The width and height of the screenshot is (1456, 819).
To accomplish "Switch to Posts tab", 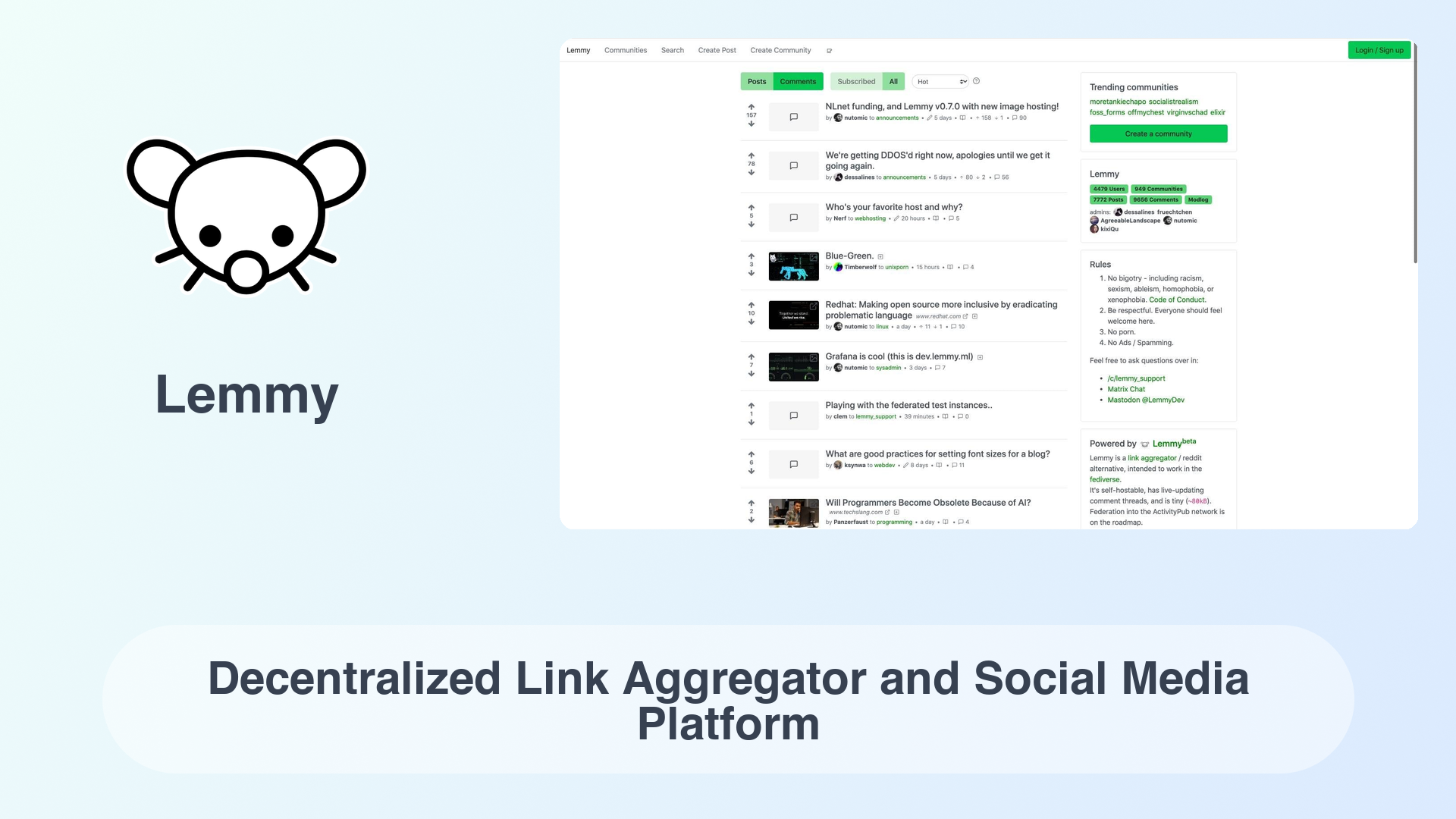I will (x=756, y=81).
